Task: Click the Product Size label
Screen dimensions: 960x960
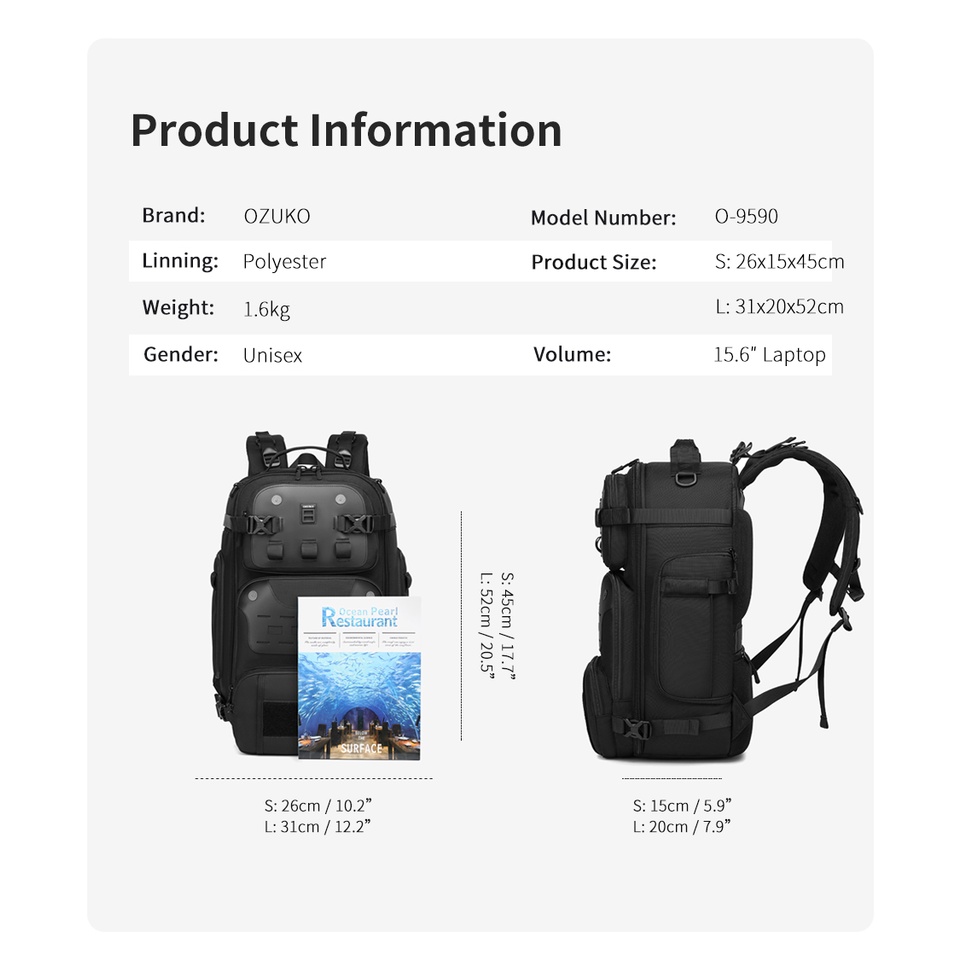Action: [x=593, y=263]
